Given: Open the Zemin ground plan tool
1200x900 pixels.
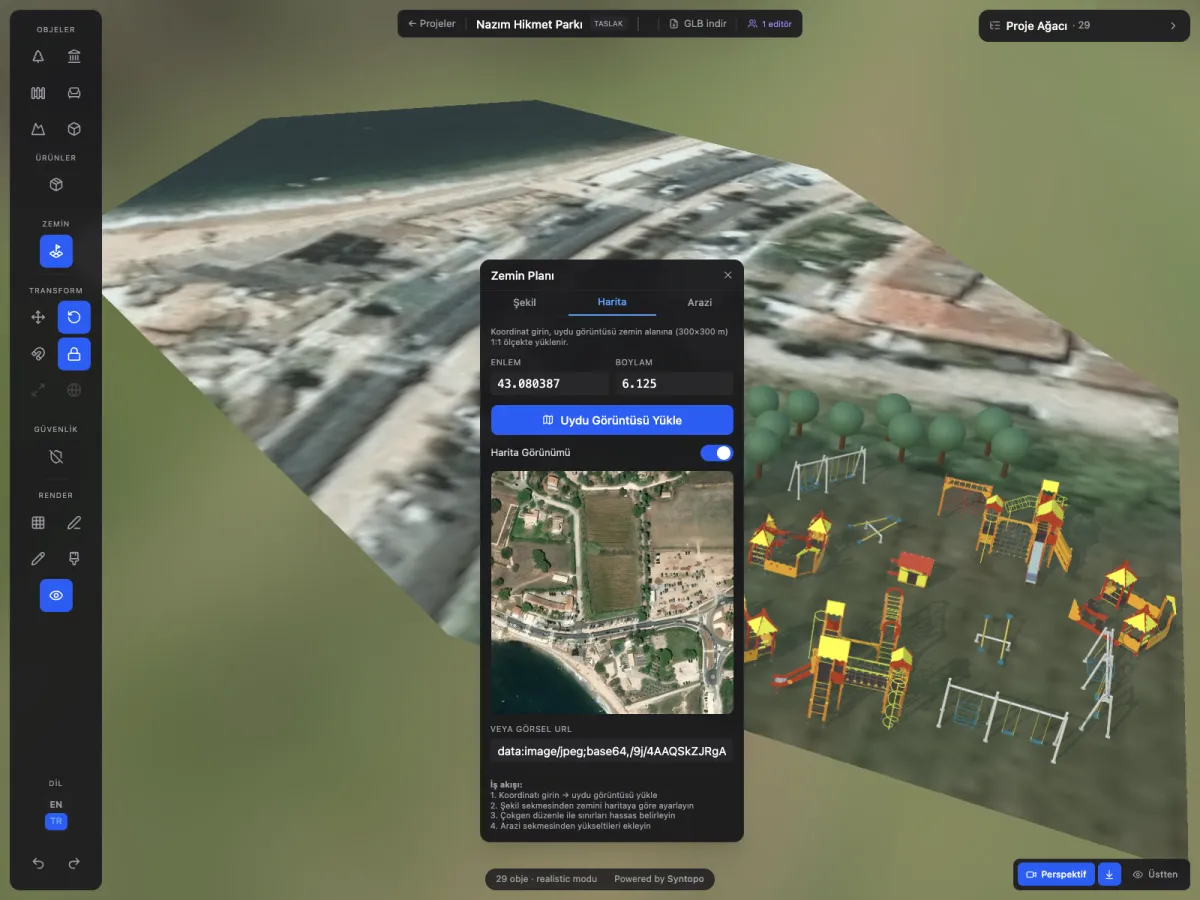Looking at the screenshot, I should click(56, 251).
